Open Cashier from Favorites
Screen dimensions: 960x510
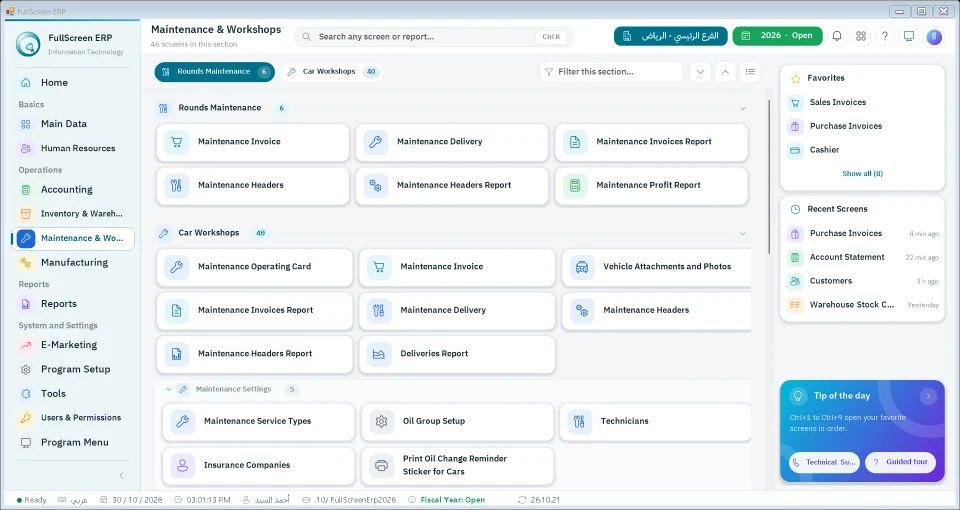[x=862, y=150]
